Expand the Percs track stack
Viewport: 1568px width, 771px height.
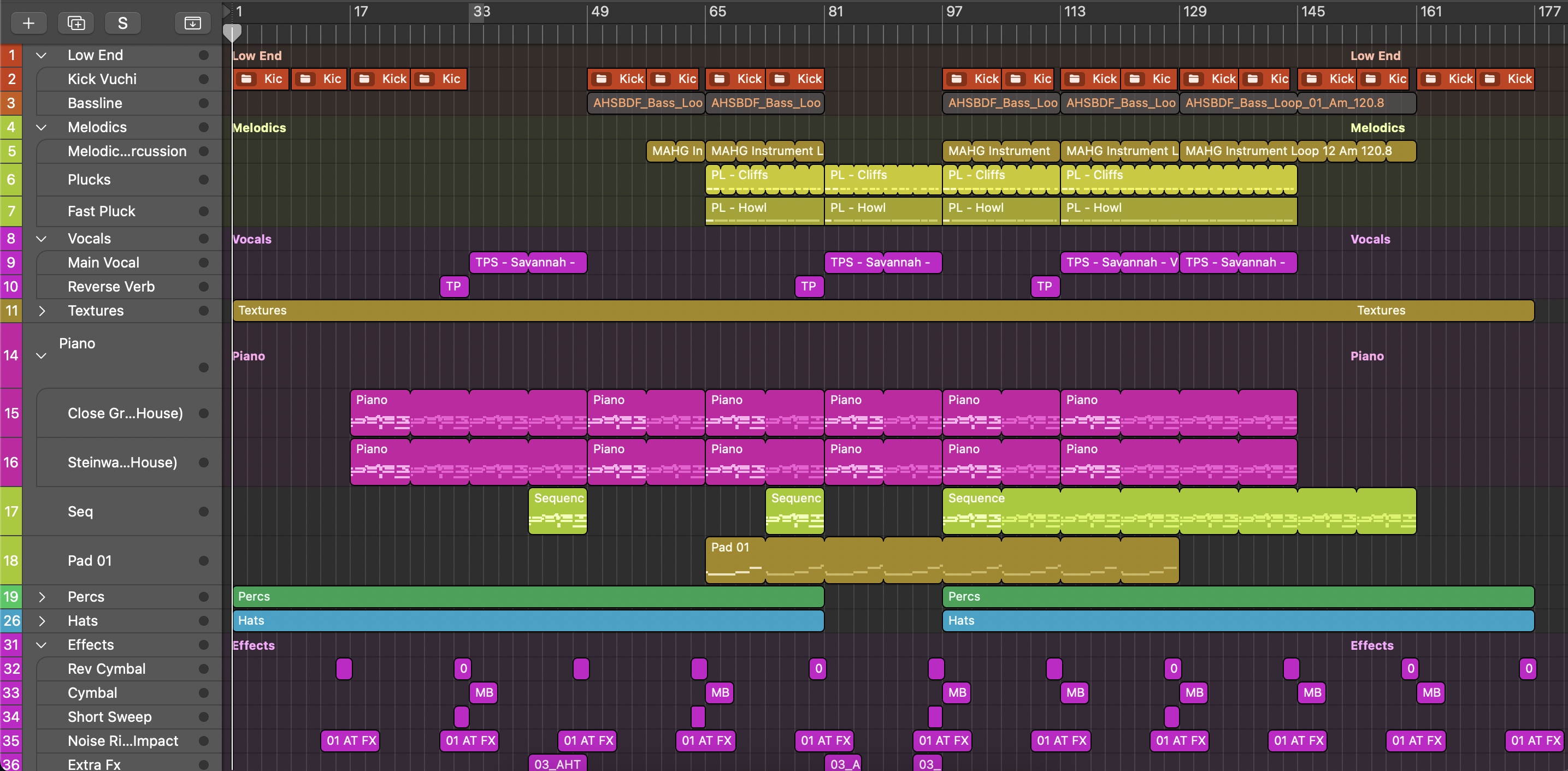coord(42,597)
